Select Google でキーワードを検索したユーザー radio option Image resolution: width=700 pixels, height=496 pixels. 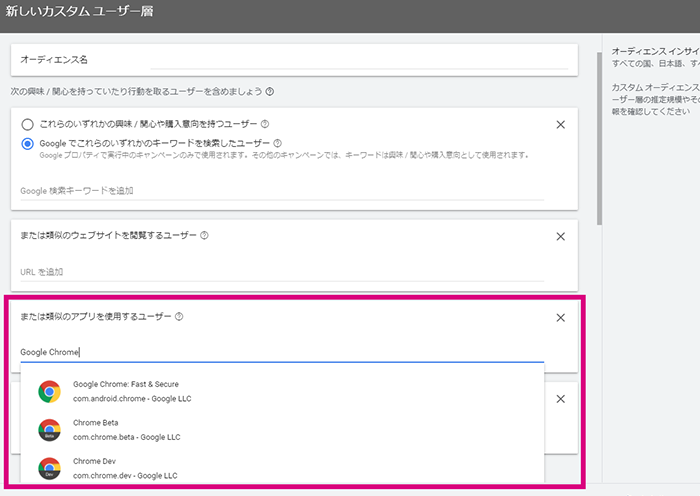click(x=28, y=144)
